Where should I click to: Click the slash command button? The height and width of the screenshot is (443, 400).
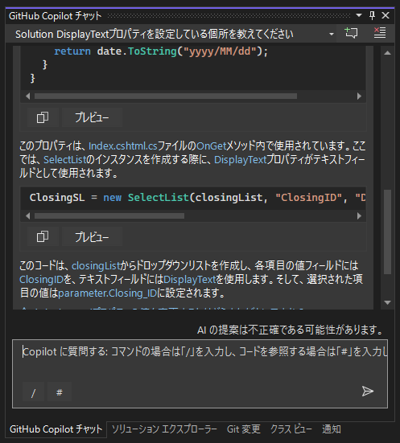33,392
